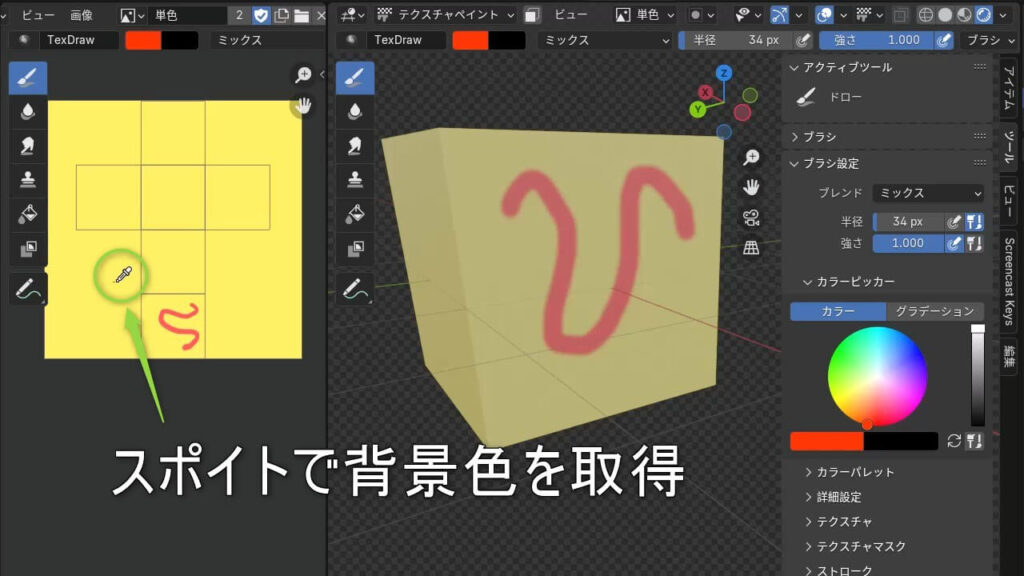The height and width of the screenshot is (576, 1024).
Task: Open the テクスチャペイント mode dropdown
Action: (x=445, y=14)
